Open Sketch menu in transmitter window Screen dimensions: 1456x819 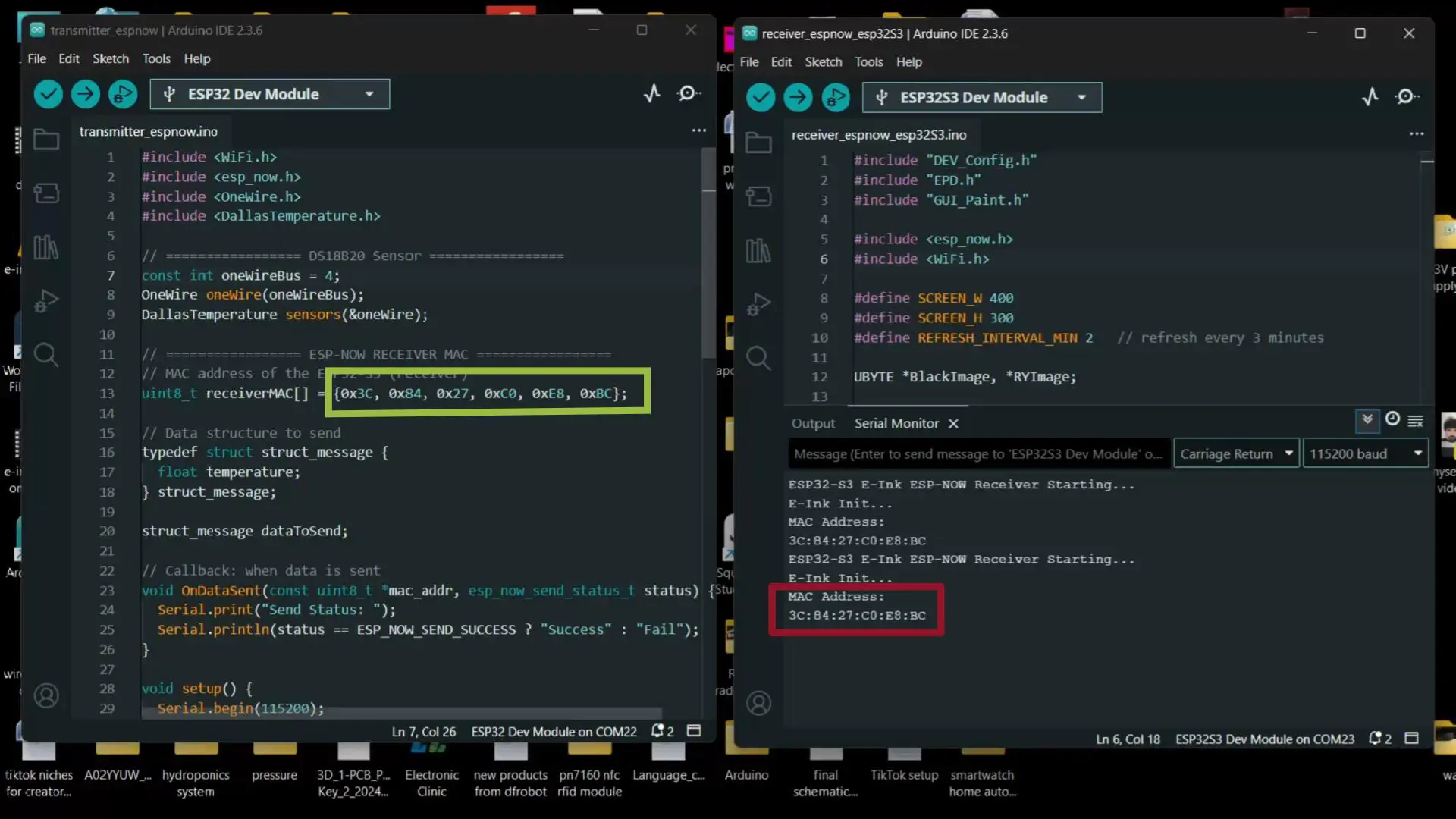[111, 58]
